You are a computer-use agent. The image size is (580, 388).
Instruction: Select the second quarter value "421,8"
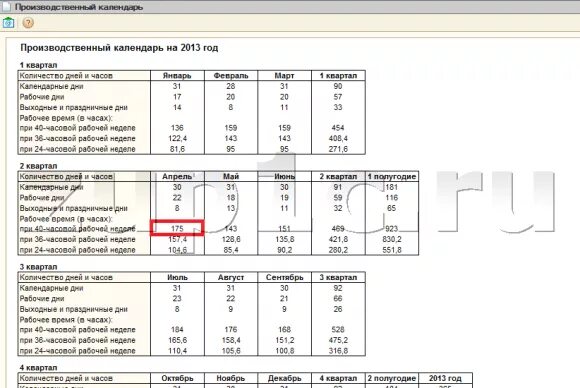pyautogui.click(x=338, y=240)
